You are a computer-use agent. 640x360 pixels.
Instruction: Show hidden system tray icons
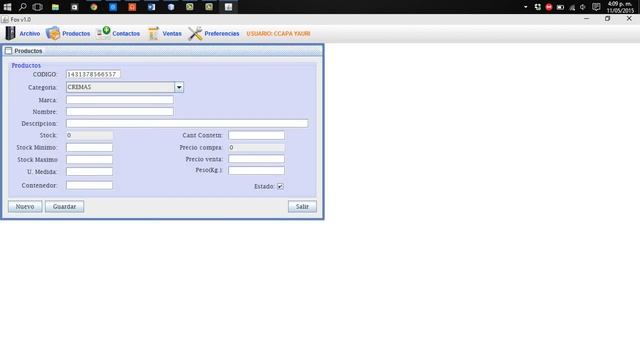(526, 7)
